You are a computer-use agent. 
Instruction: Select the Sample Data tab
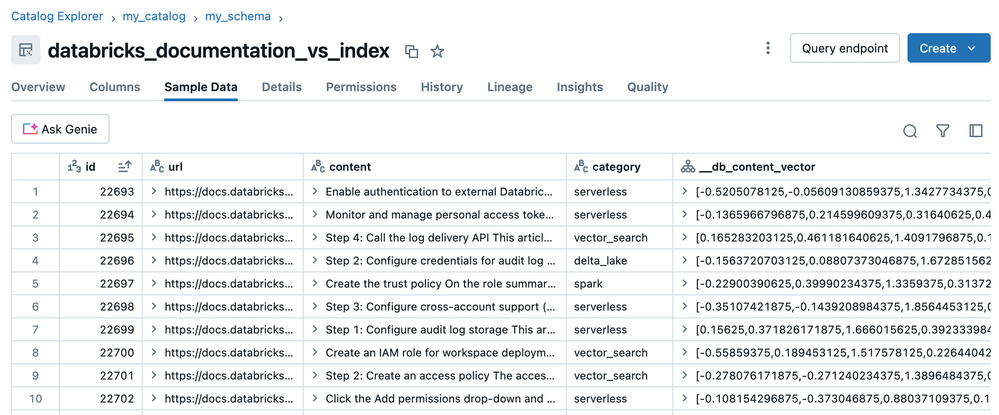tap(201, 87)
